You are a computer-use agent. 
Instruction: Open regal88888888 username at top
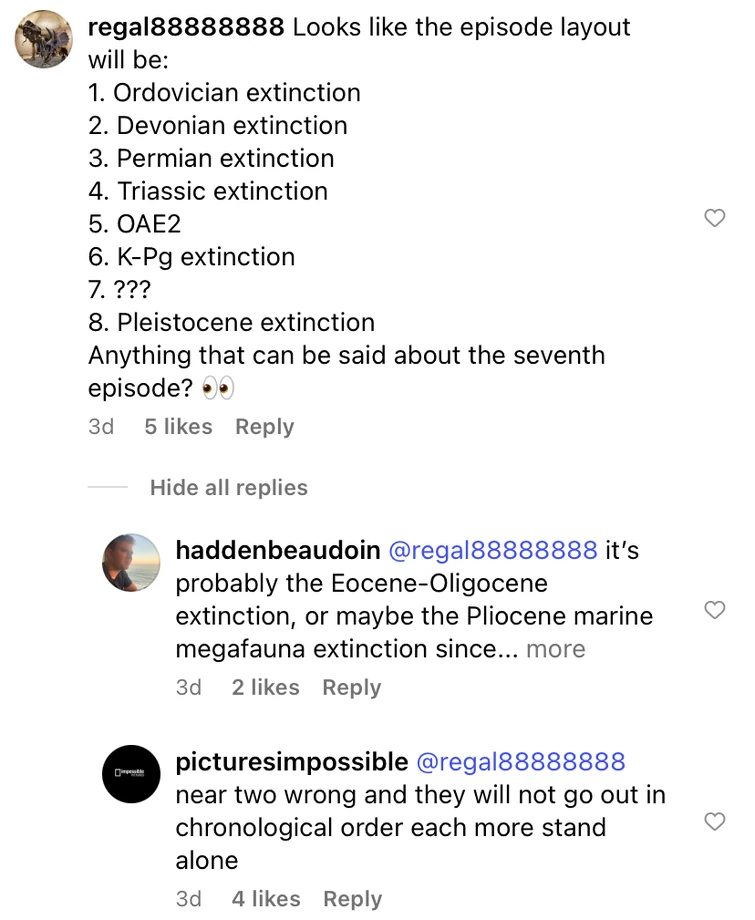[x=186, y=27]
